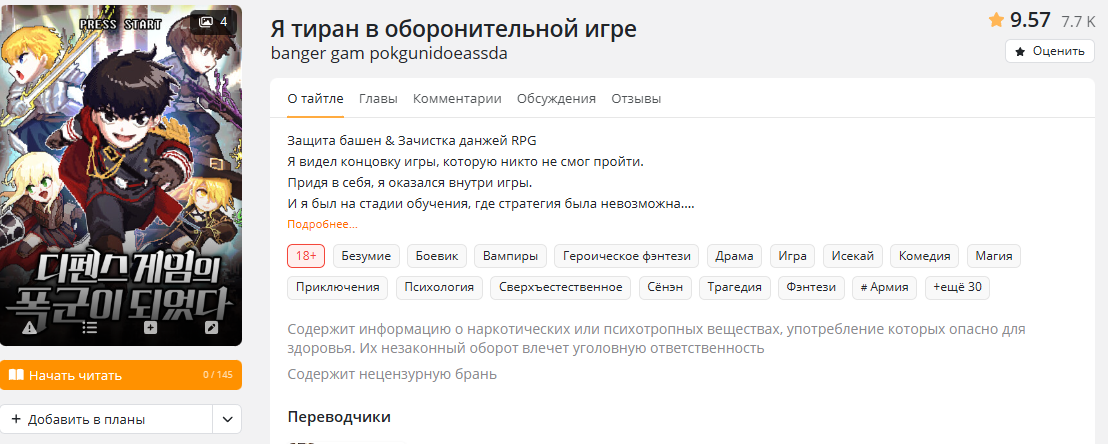Click the open book icon on the read button
This screenshot has width=1108, height=444.
[16, 375]
